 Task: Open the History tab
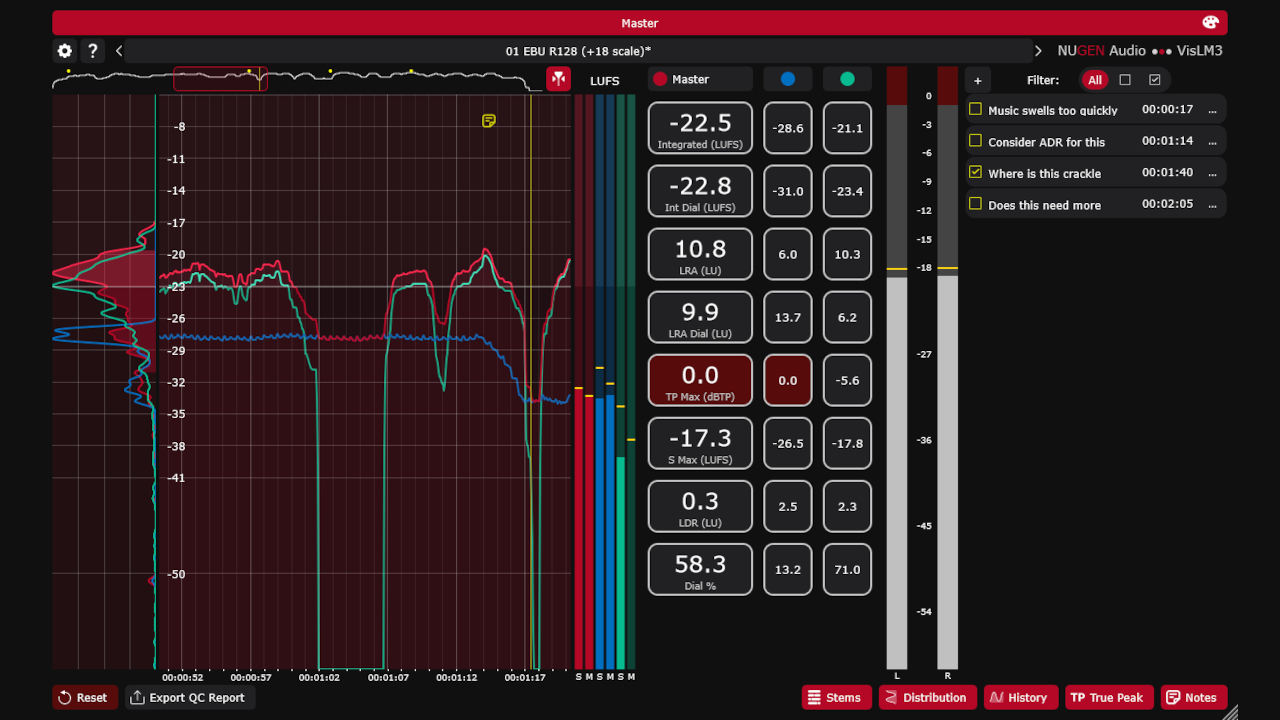click(1020, 697)
